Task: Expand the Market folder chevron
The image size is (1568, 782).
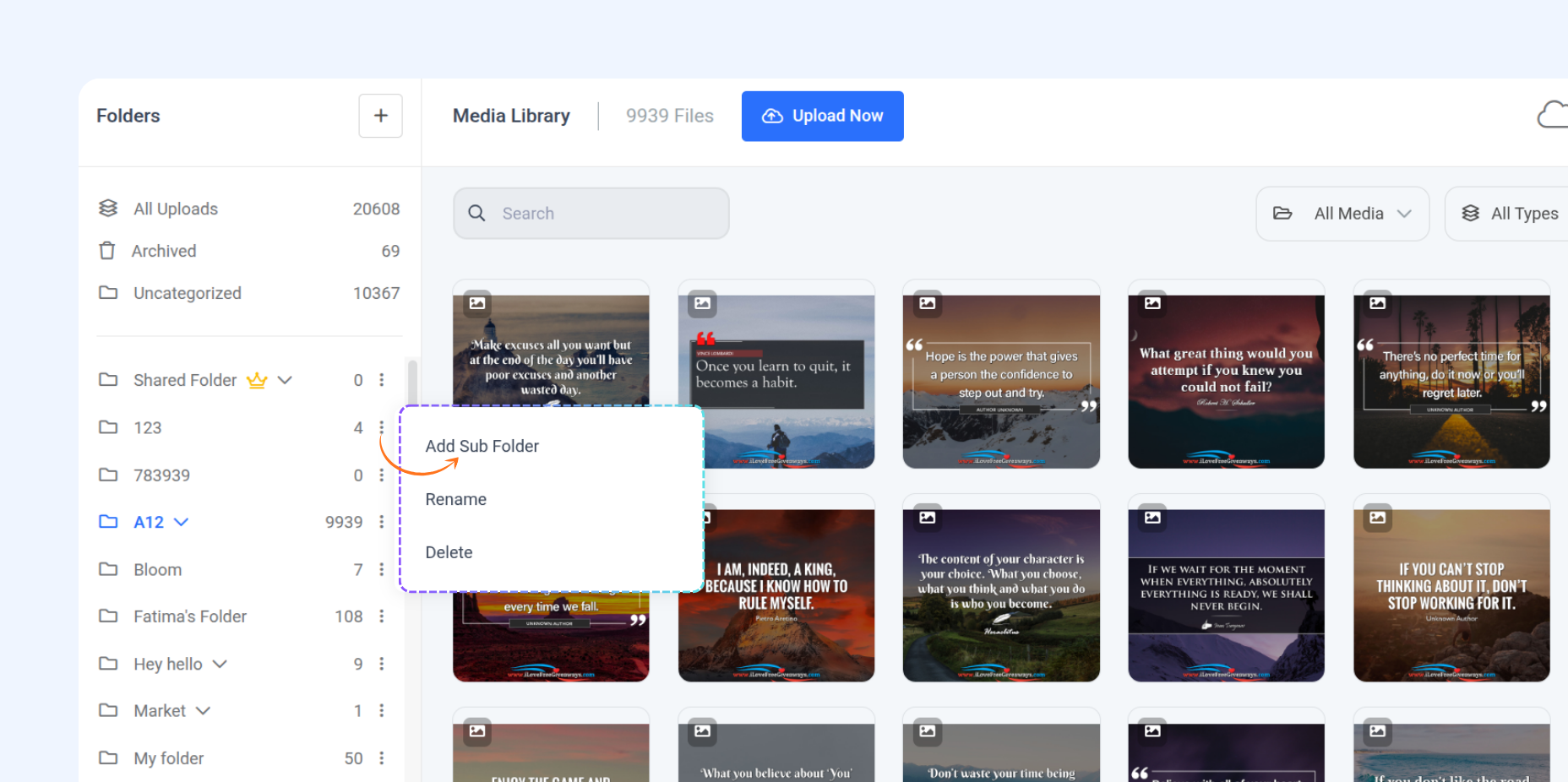Action: point(203,710)
